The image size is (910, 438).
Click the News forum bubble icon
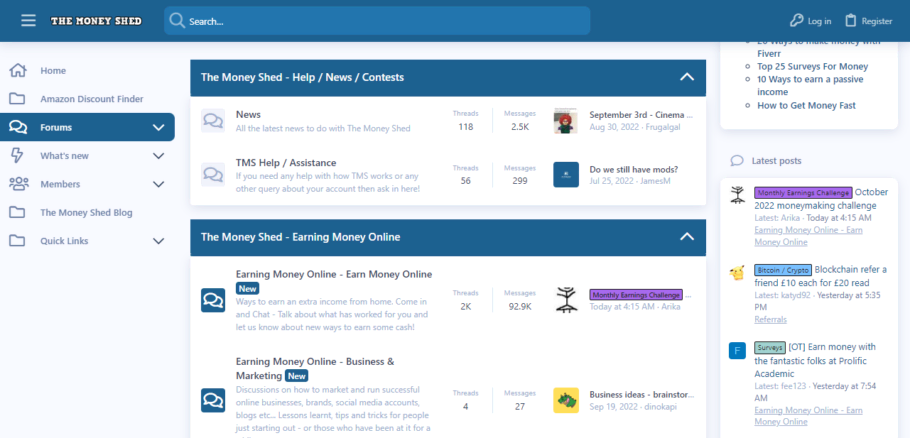pos(213,121)
